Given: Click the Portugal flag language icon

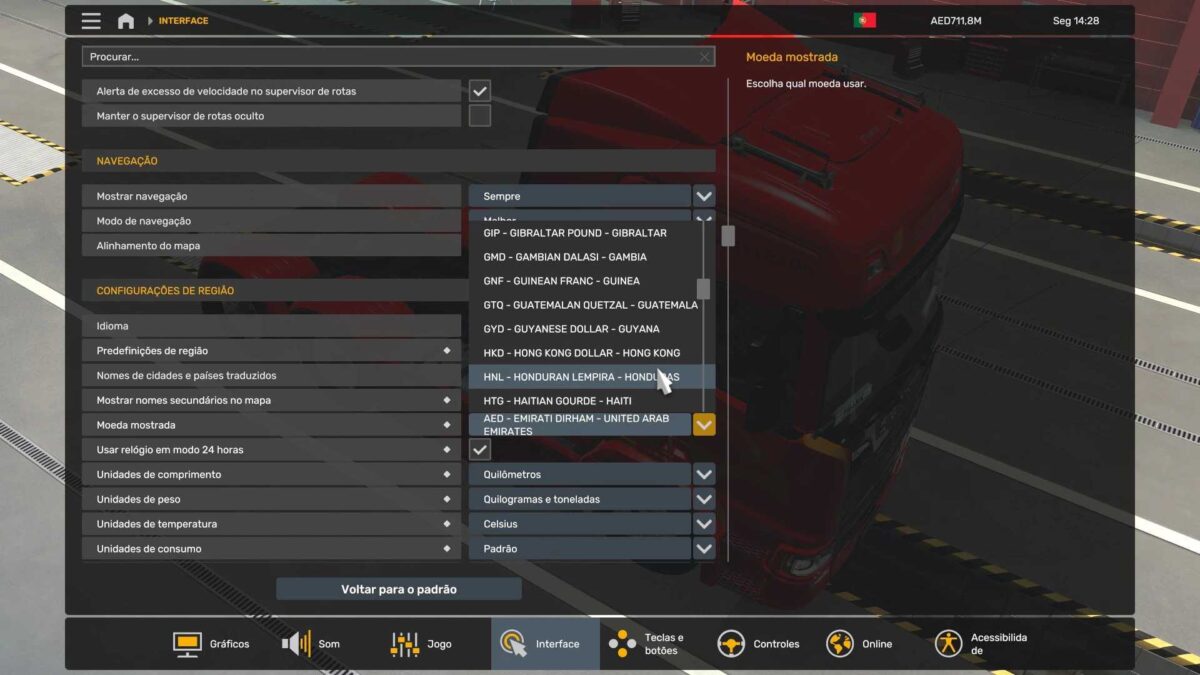Looking at the screenshot, I should pyautogui.click(x=864, y=21).
